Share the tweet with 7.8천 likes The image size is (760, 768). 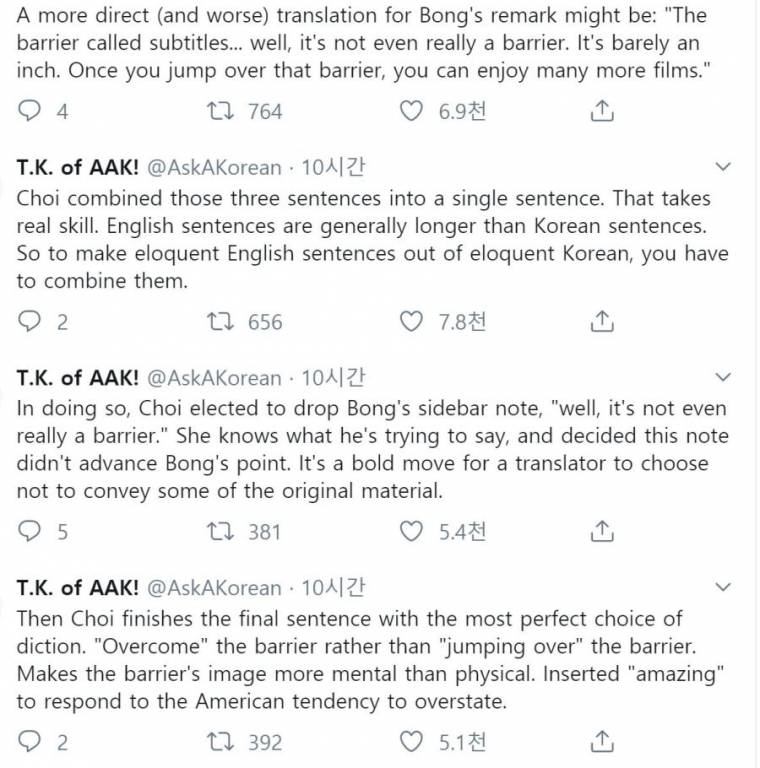point(602,321)
